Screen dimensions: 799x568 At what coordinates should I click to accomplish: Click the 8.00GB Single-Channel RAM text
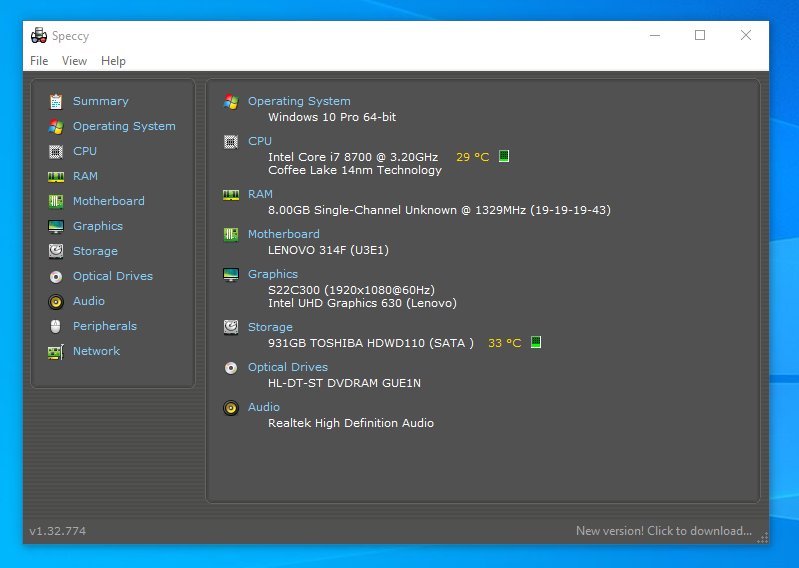coord(439,209)
